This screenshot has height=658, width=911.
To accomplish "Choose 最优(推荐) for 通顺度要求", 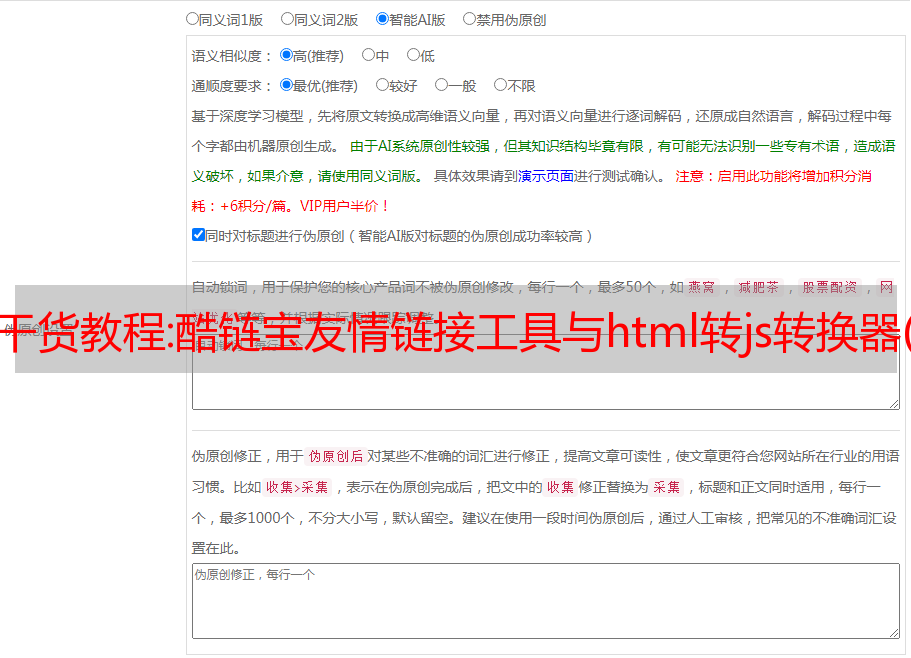I will [x=286, y=85].
